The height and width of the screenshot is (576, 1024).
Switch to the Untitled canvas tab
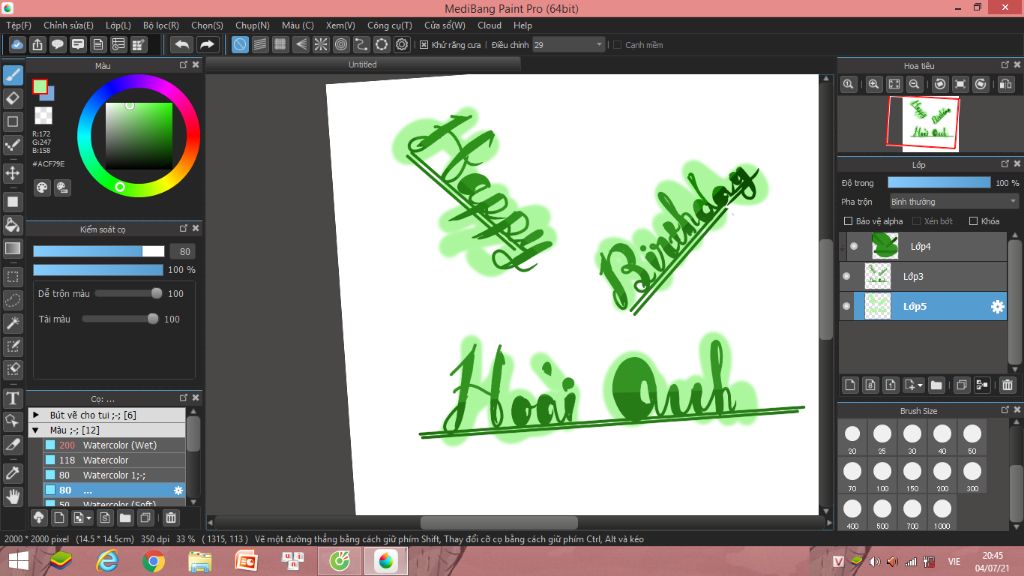(x=362, y=65)
